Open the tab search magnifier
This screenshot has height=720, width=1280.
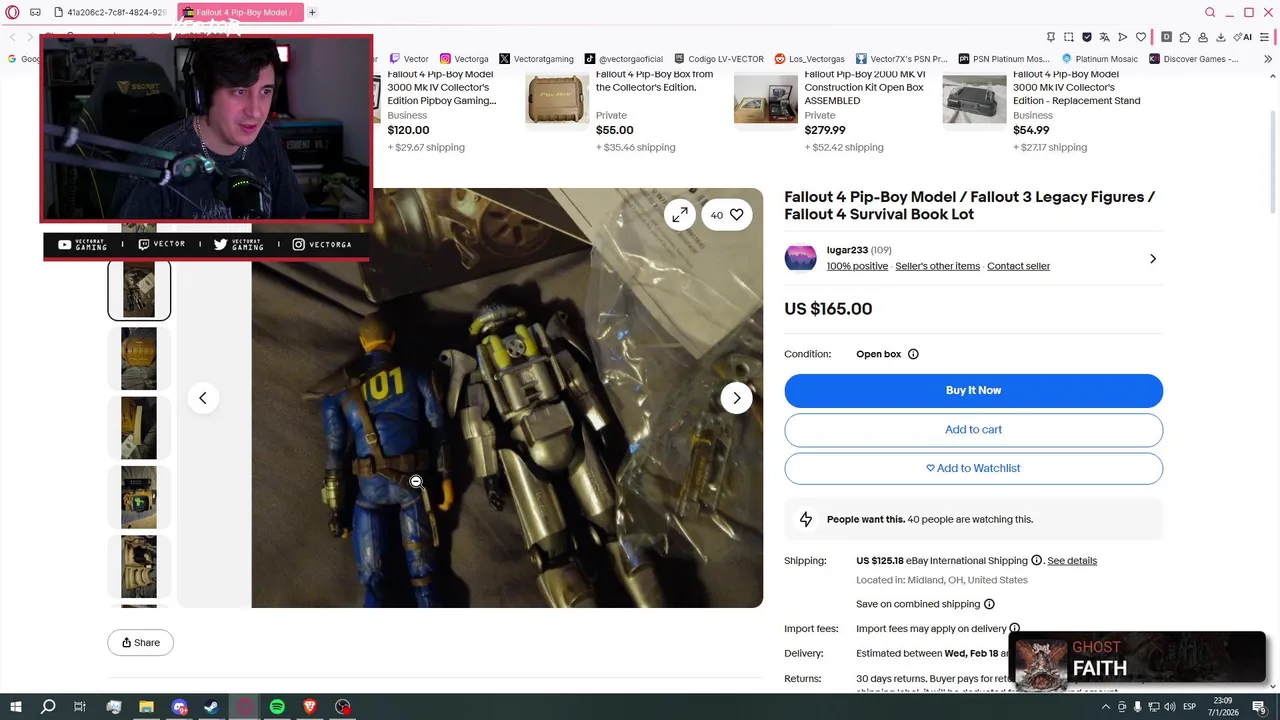1210,12
